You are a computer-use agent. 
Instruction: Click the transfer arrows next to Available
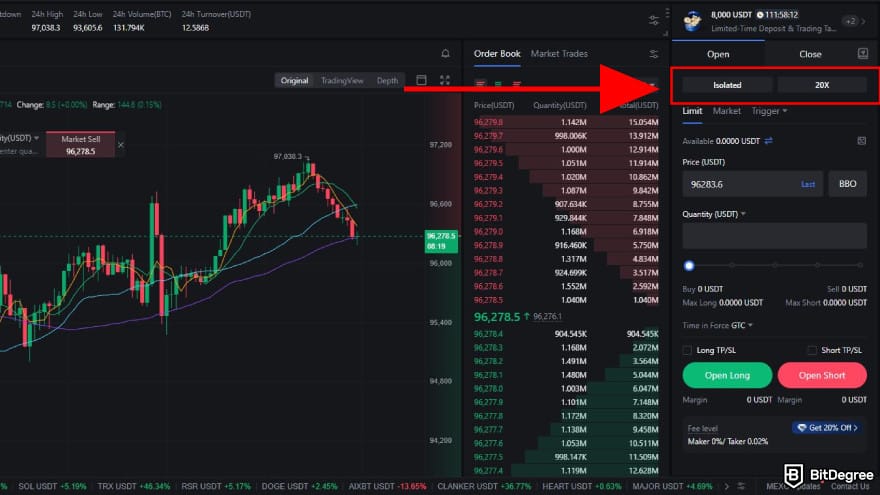point(769,141)
